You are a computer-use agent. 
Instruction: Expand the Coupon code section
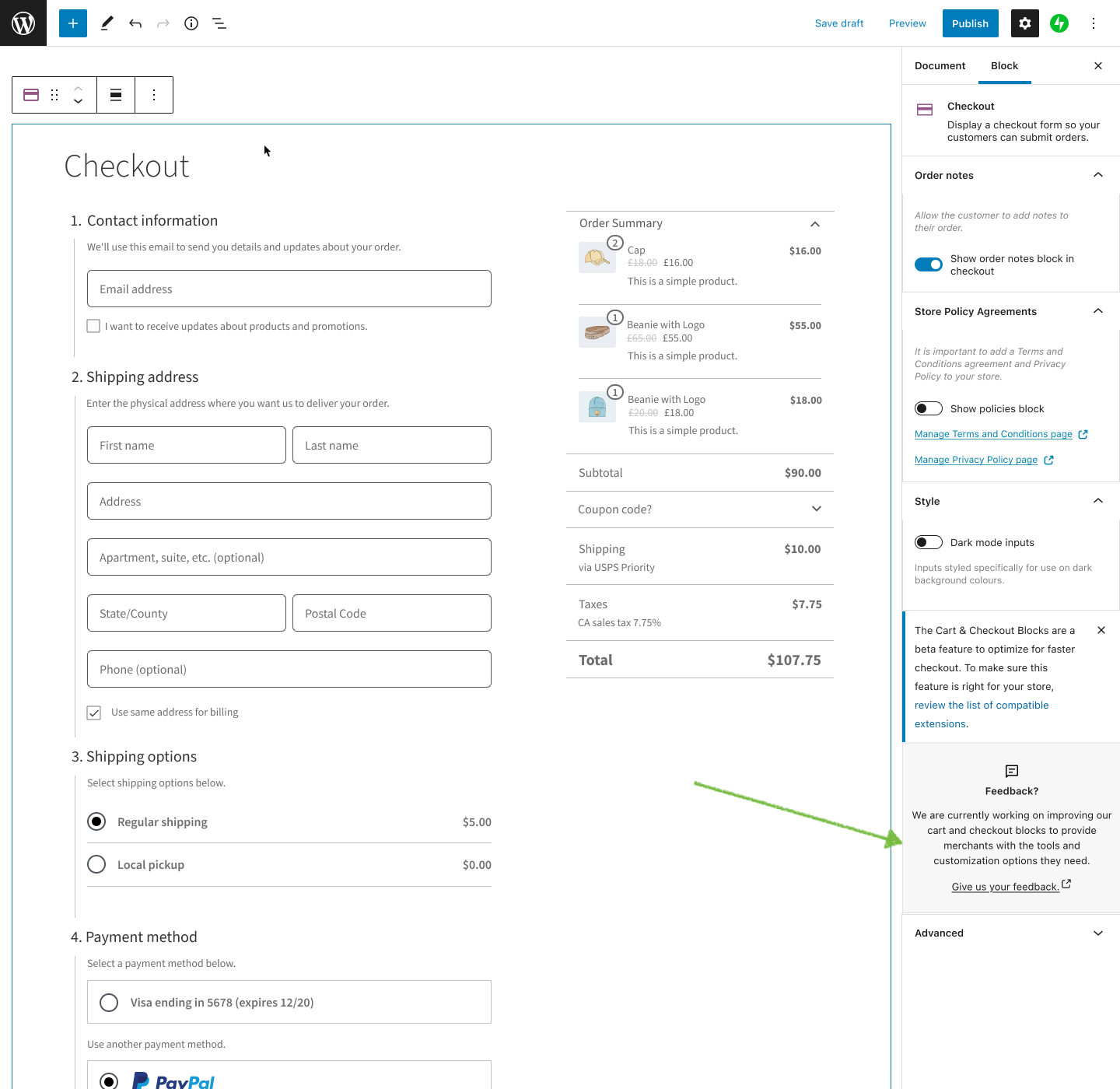[816, 509]
